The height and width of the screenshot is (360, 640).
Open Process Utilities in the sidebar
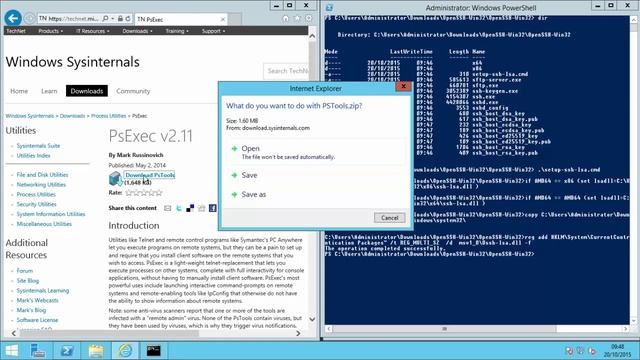(36, 194)
